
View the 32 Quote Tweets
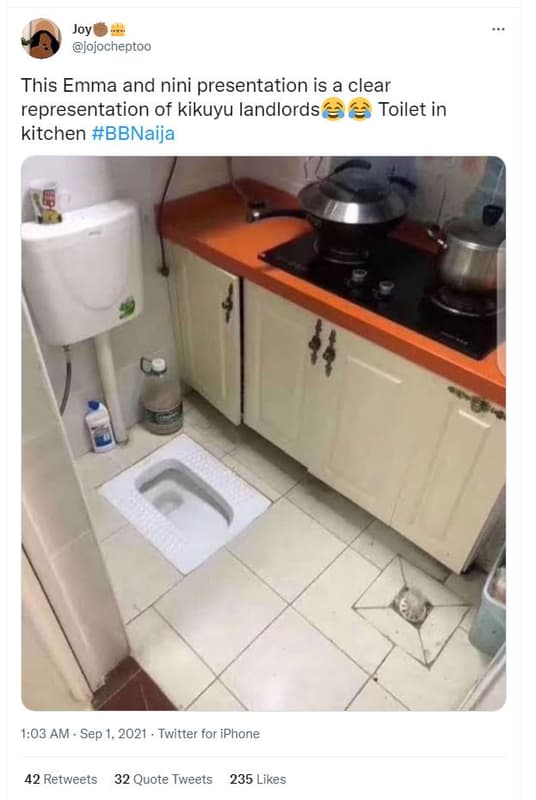coord(163,779)
